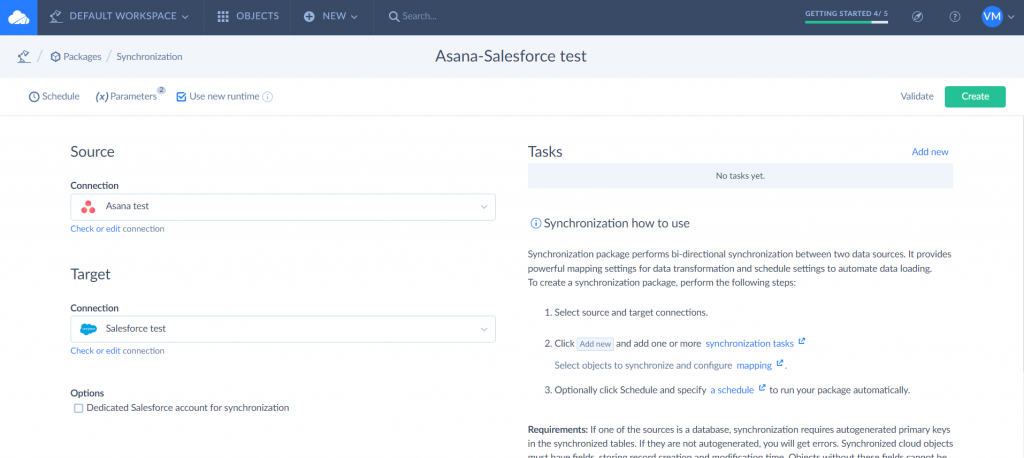Enable Dedicated Salesforce account for synchronization
Image resolution: width=1024 pixels, height=458 pixels.
pos(79,408)
